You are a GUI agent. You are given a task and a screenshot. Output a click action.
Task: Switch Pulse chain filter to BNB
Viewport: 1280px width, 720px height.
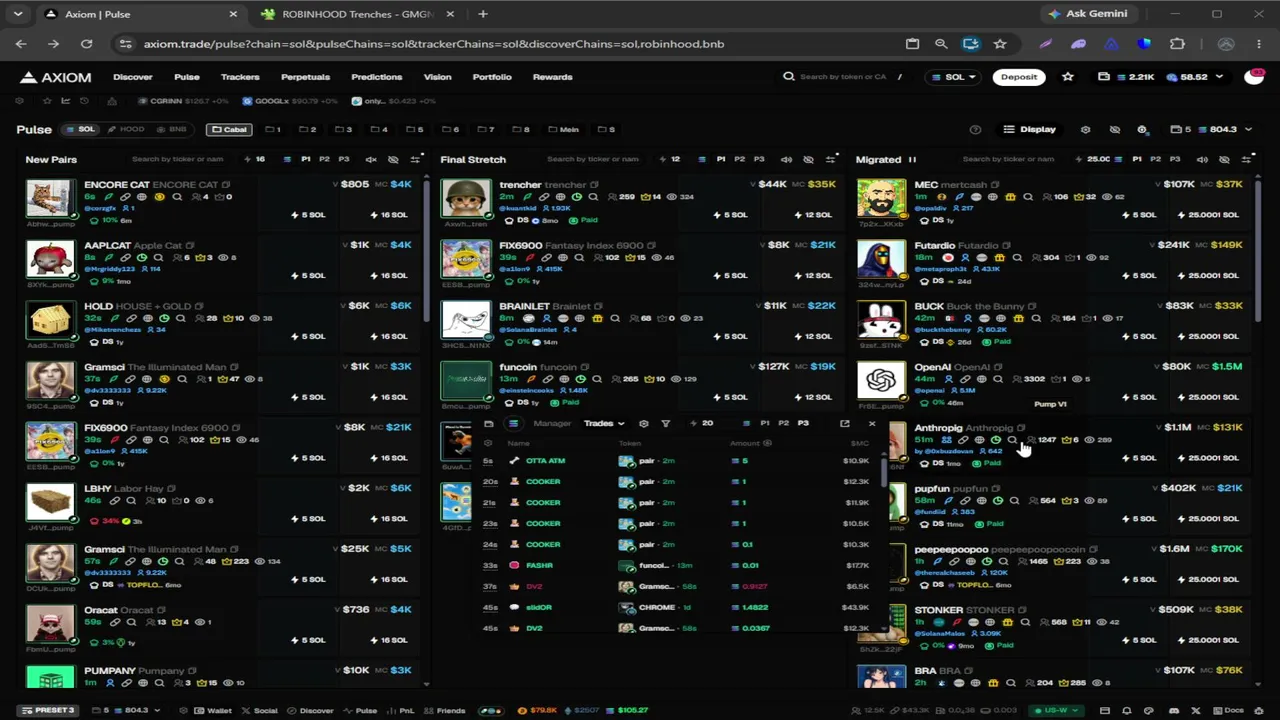172,129
